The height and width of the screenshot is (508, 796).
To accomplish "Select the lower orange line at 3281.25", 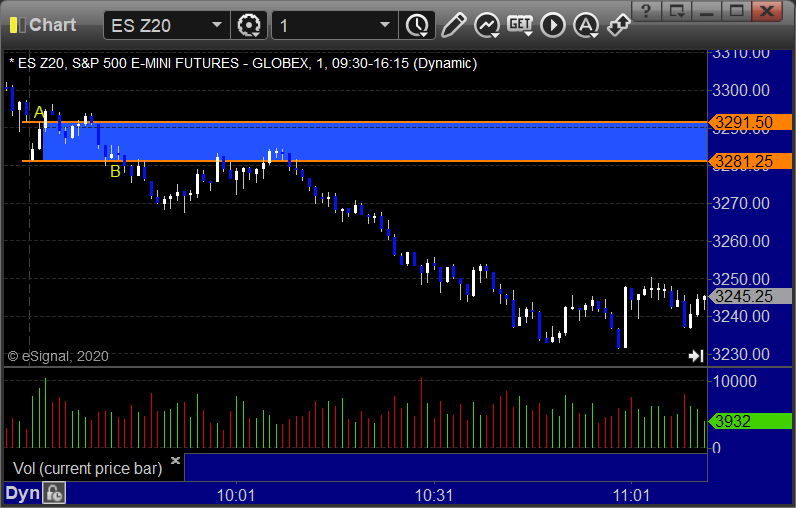I will (364, 161).
